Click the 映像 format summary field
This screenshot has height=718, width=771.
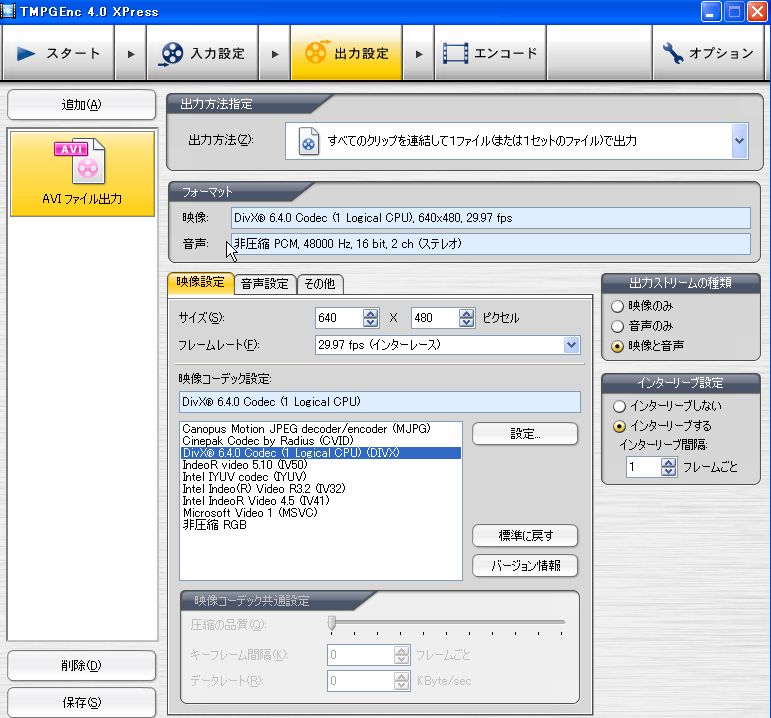pos(491,218)
